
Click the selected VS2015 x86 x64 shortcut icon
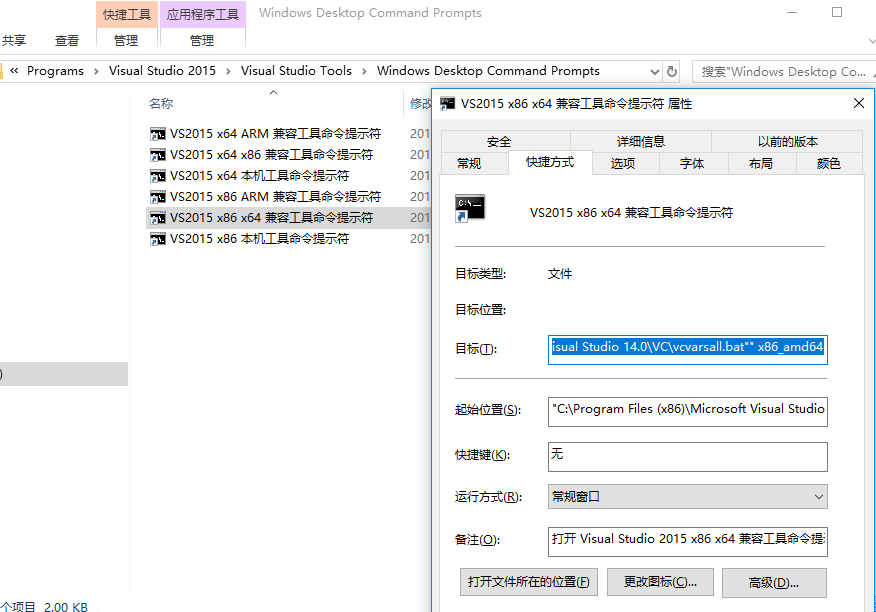click(157, 218)
